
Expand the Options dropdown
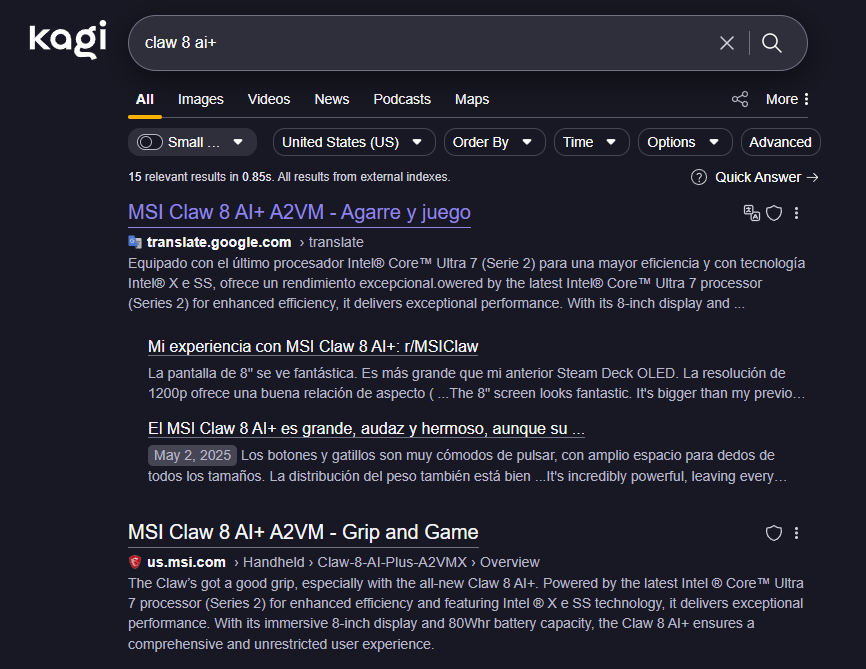[684, 142]
